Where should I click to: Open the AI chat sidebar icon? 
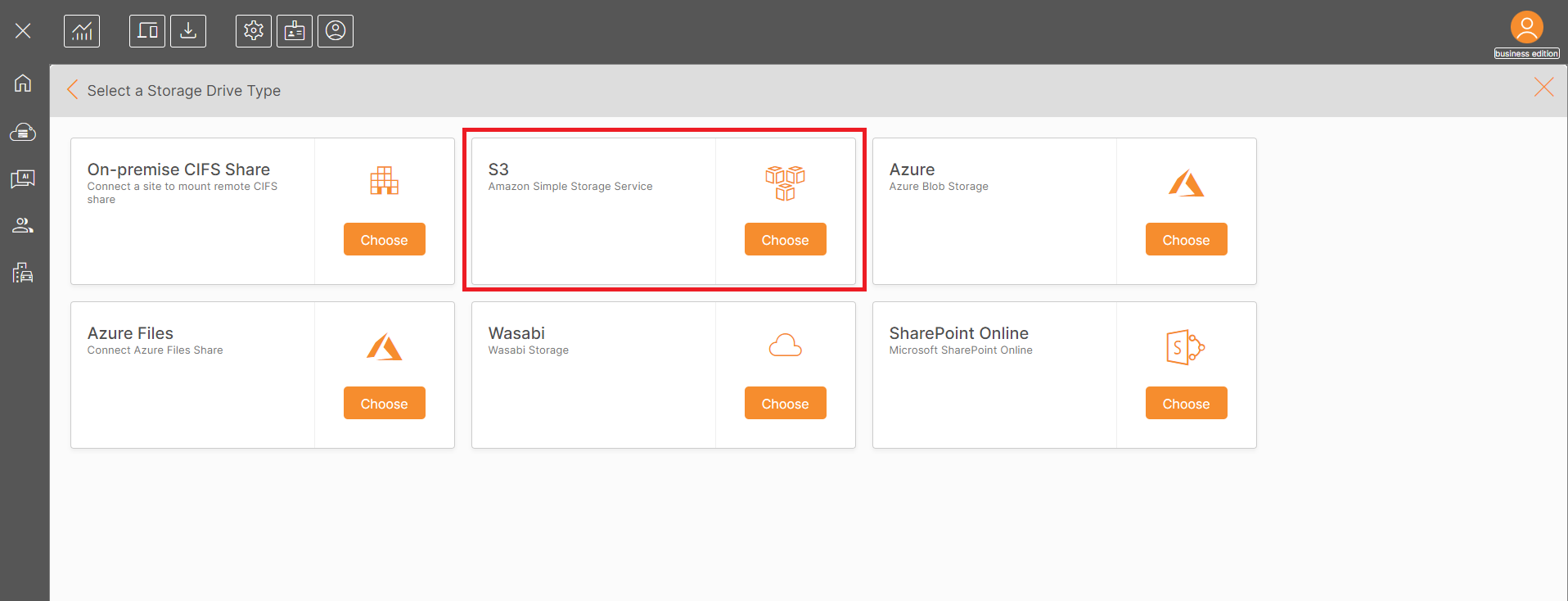pos(23,178)
